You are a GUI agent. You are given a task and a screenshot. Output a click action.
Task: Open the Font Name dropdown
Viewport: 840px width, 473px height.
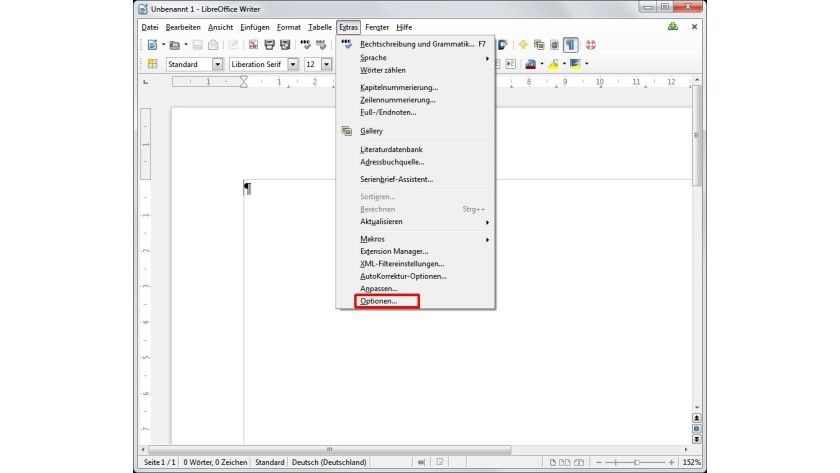coord(293,64)
